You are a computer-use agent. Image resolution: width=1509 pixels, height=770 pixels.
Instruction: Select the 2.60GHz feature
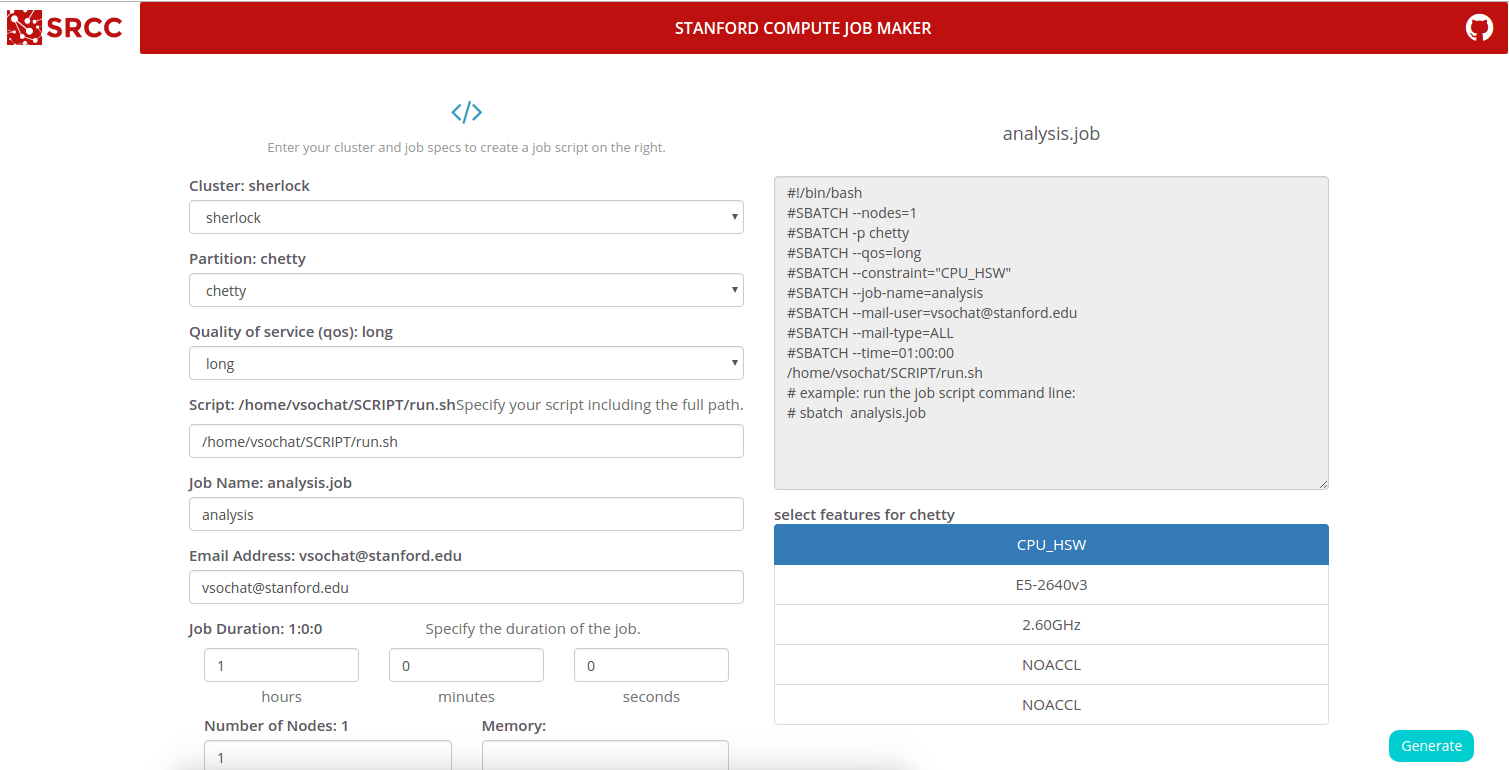pyautogui.click(x=1051, y=625)
